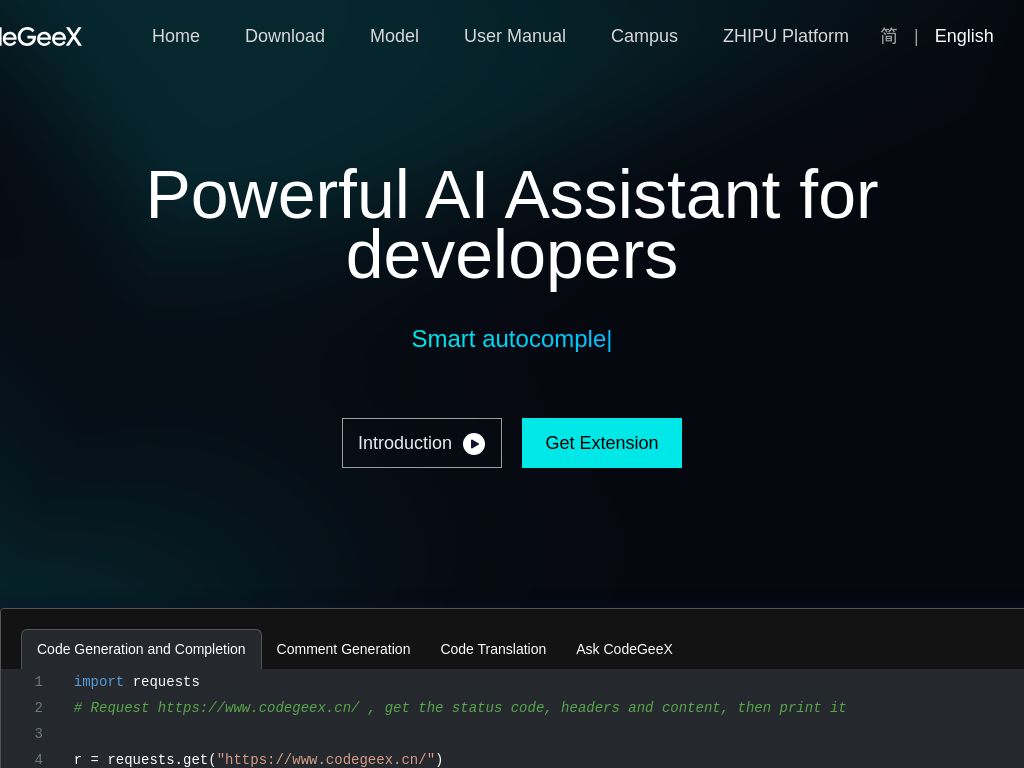
Task: Click the requests.get code on line 4
Action: [x=258, y=760]
